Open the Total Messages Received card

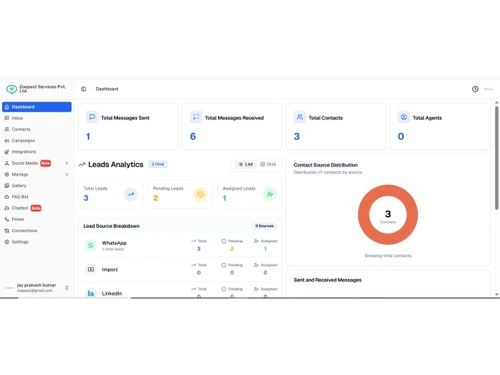coord(232,127)
